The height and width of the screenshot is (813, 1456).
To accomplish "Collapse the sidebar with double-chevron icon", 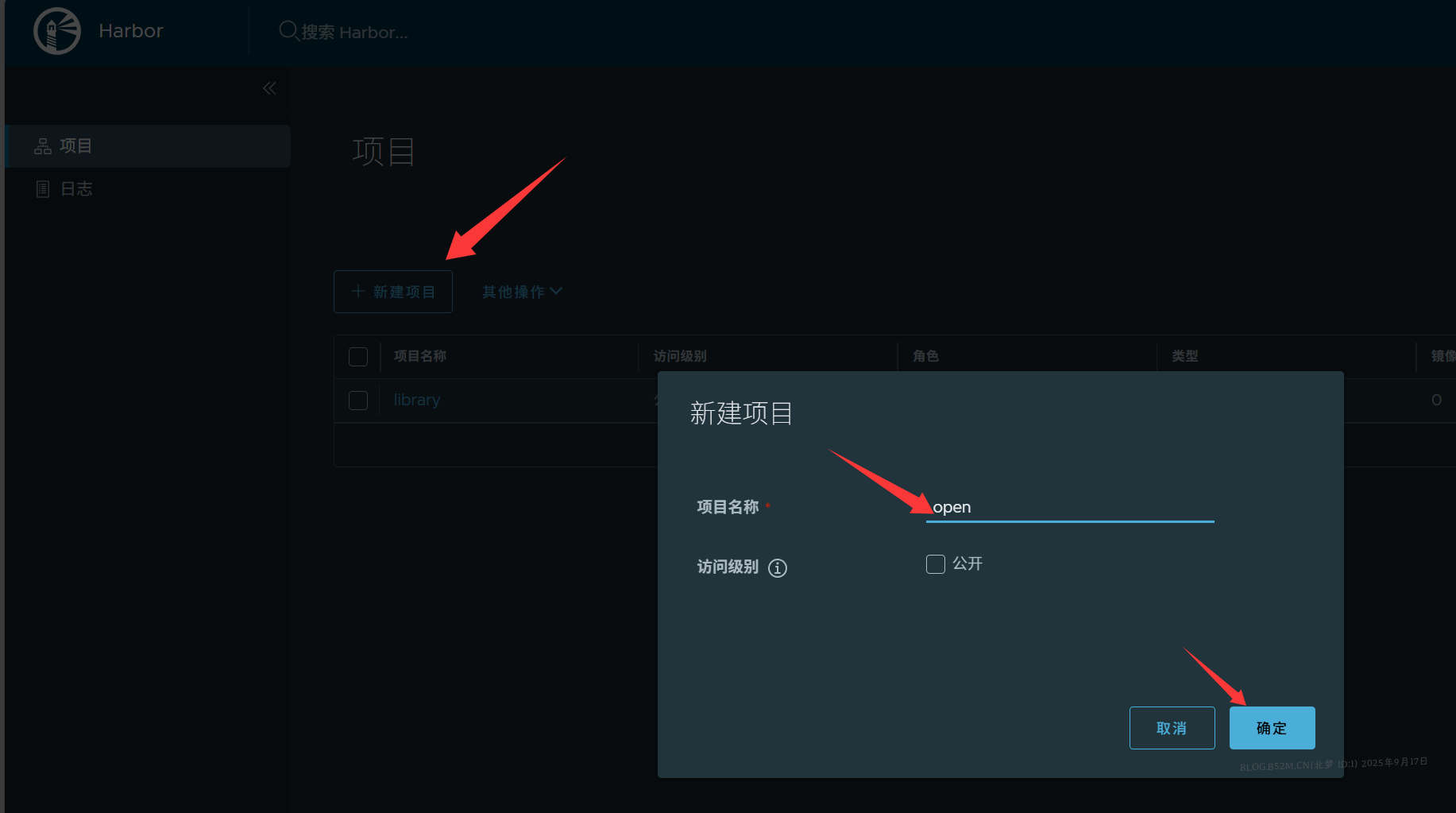I will (269, 88).
